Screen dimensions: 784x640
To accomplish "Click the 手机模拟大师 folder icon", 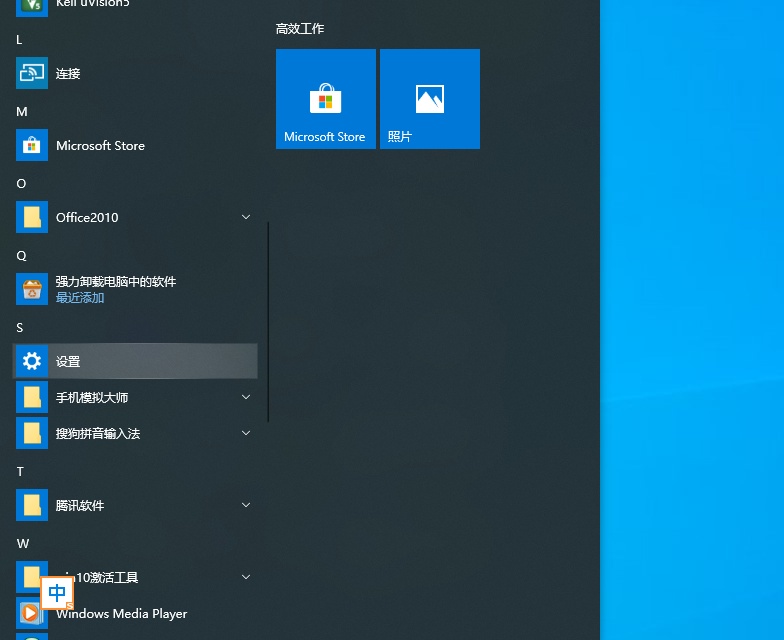I will click(32, 397).
